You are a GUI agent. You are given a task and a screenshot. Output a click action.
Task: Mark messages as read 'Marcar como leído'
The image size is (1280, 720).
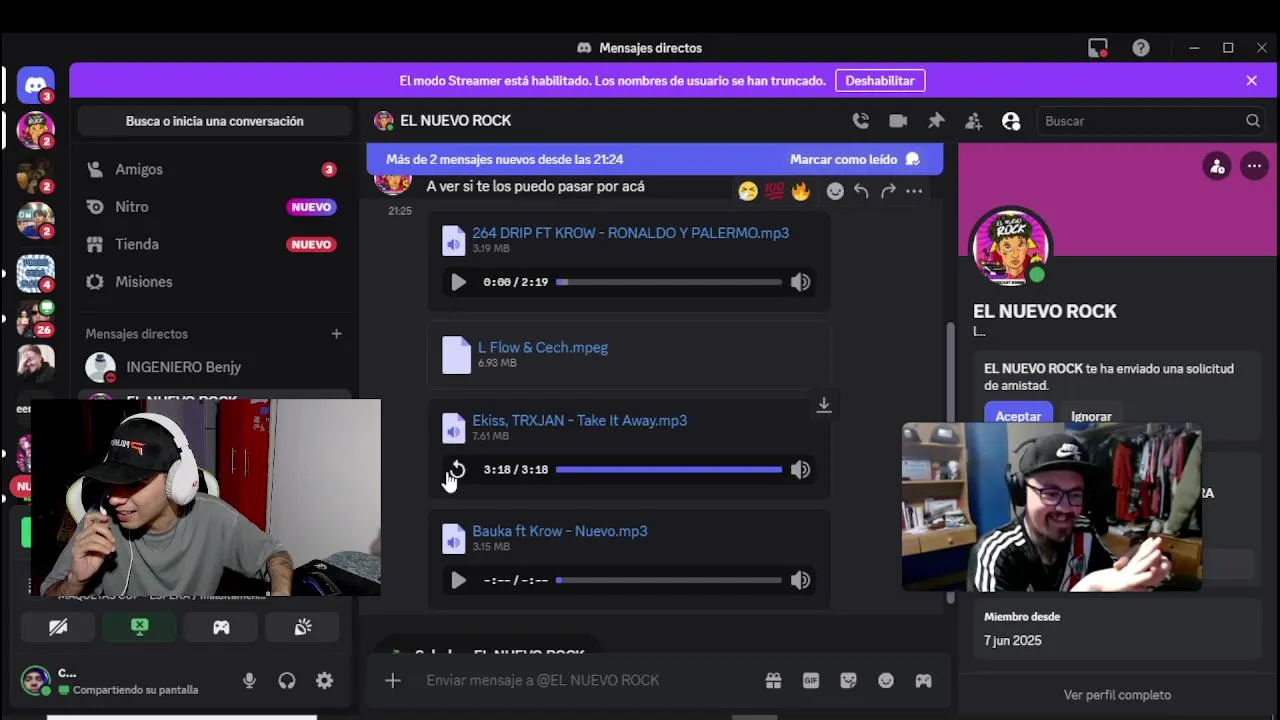click(854, 159)
